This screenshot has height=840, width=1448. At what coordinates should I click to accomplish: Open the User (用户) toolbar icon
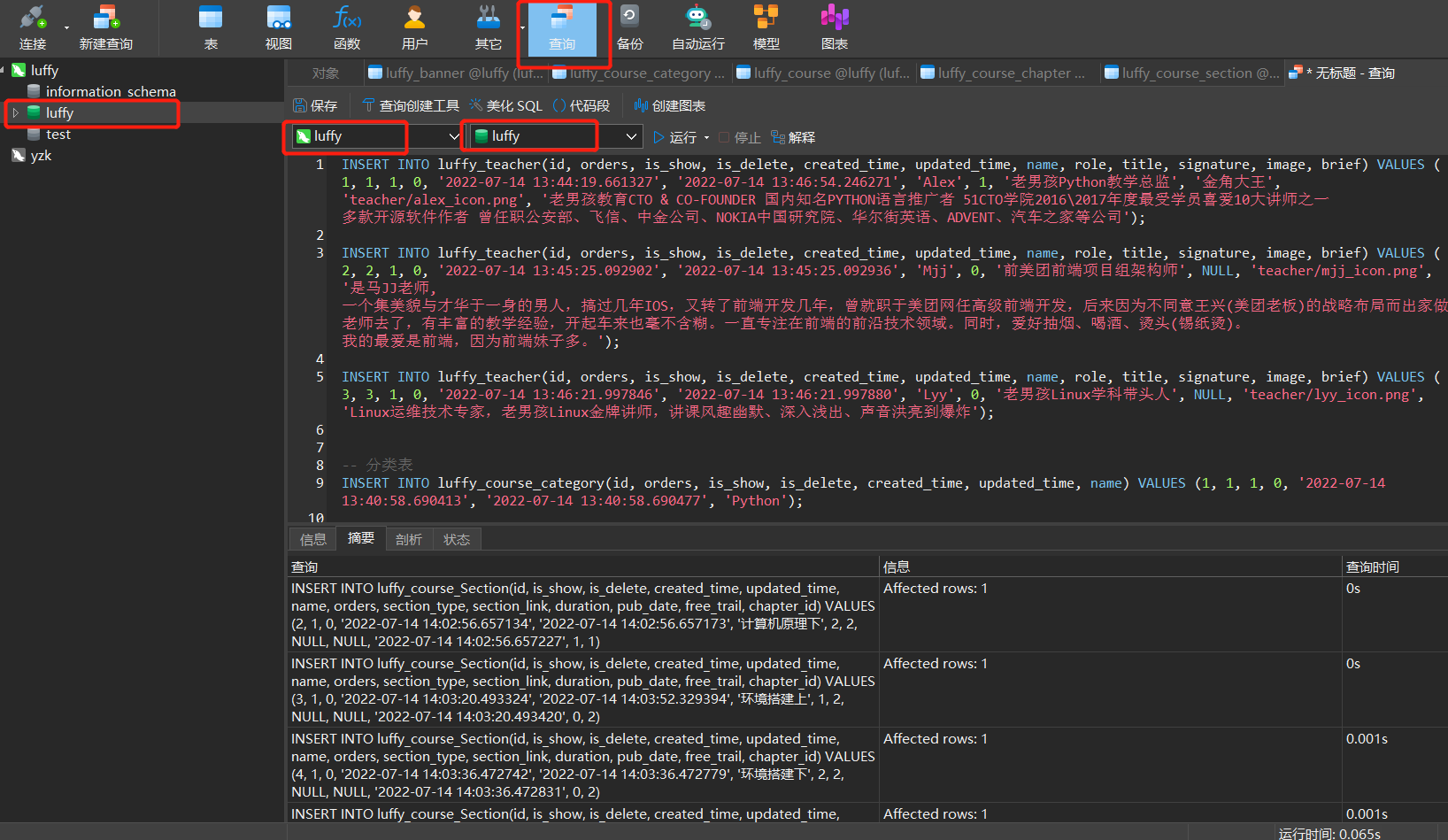[414, 28]
